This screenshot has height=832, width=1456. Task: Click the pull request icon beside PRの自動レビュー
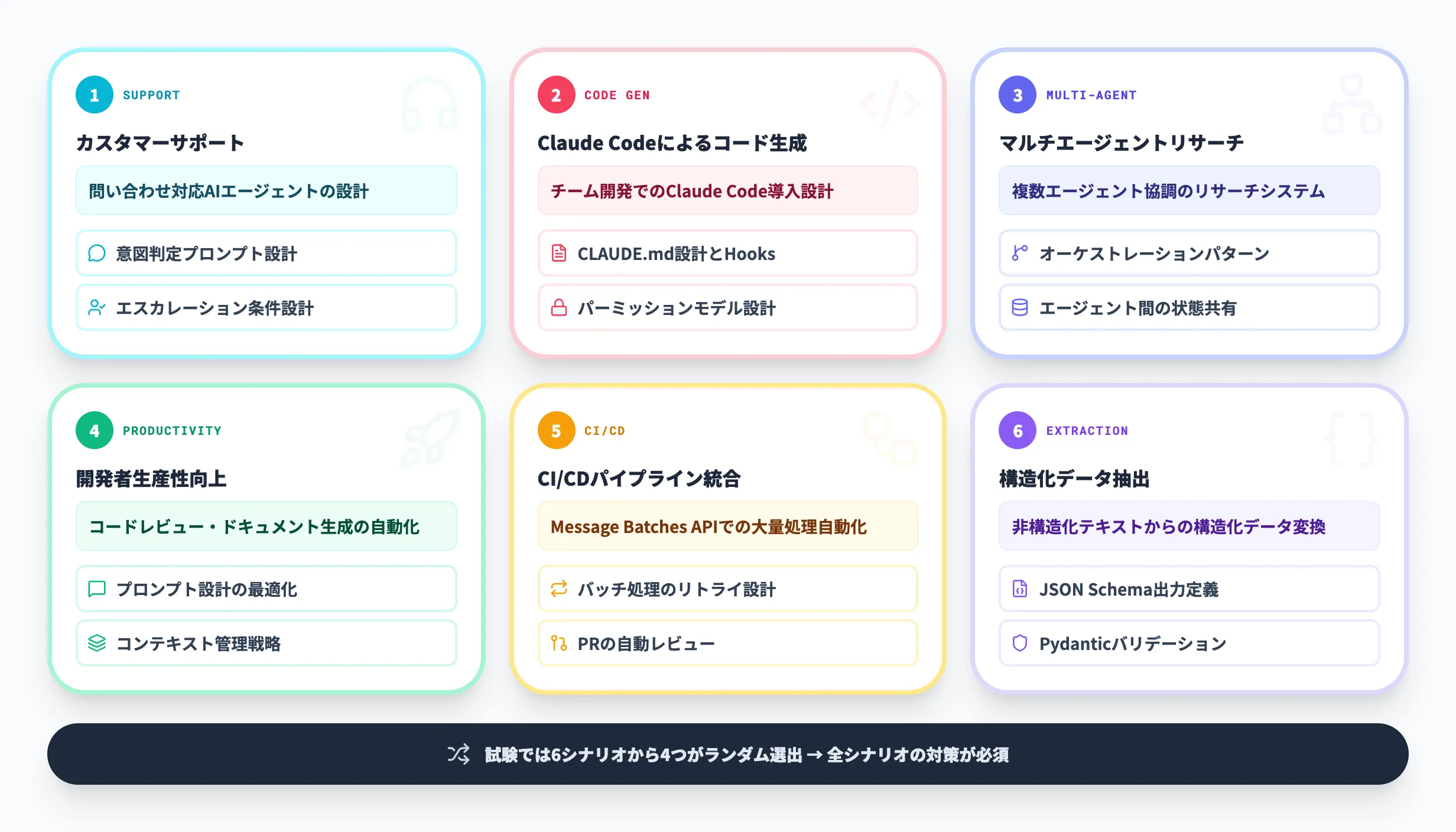(x=559, y=643)
